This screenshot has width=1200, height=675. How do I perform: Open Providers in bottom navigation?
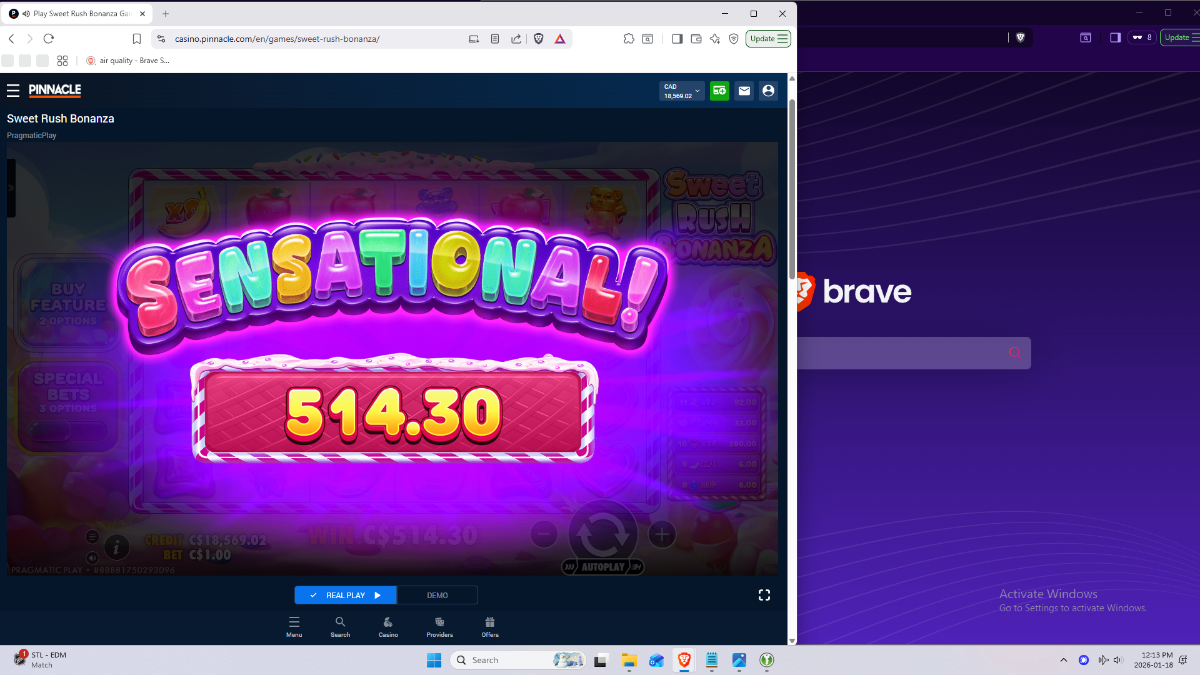pyautogui.click(x=439, y=627)
